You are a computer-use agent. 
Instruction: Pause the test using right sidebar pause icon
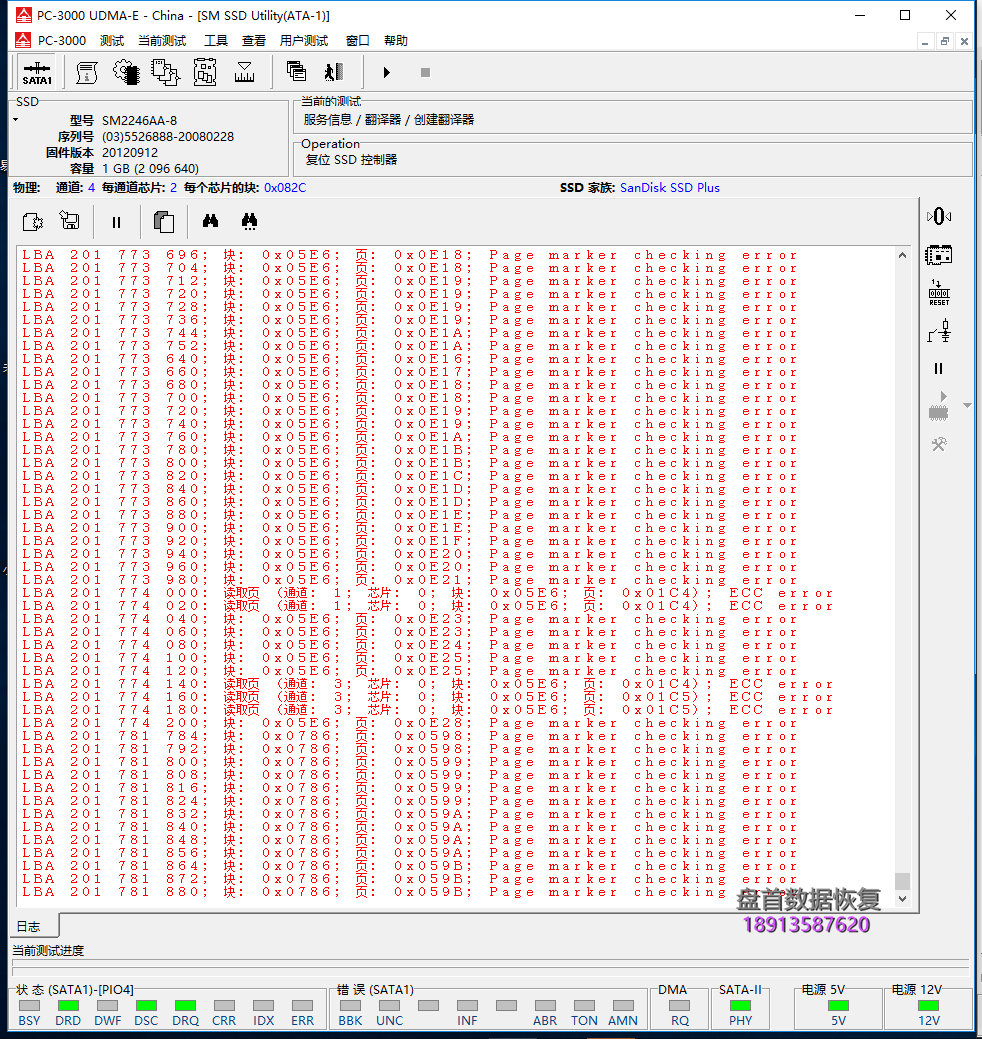(938, 368)
